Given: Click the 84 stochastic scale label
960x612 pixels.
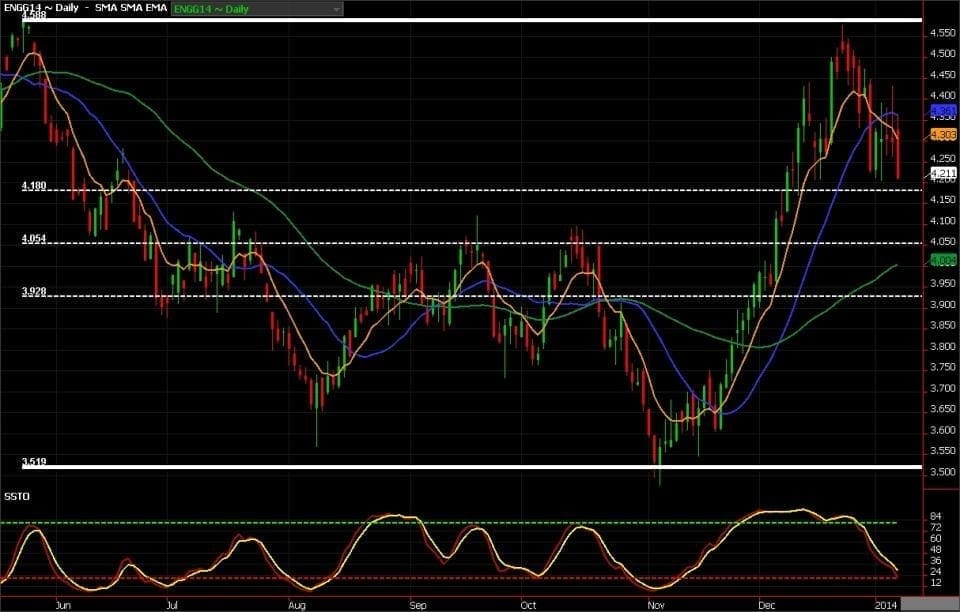Looking at the screenshot, I should [x=936, y=516].
